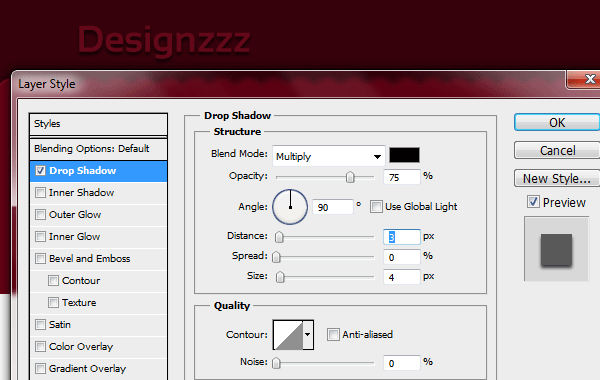Image resolution: width=600 pixels, height=380 pixels.
Task: Click the Size slider handle
Action: tap(280, 277)
